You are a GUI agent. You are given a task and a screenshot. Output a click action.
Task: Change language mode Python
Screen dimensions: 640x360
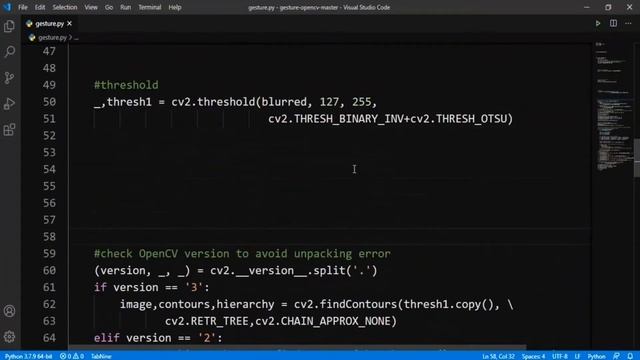click(x=596, y=356)
